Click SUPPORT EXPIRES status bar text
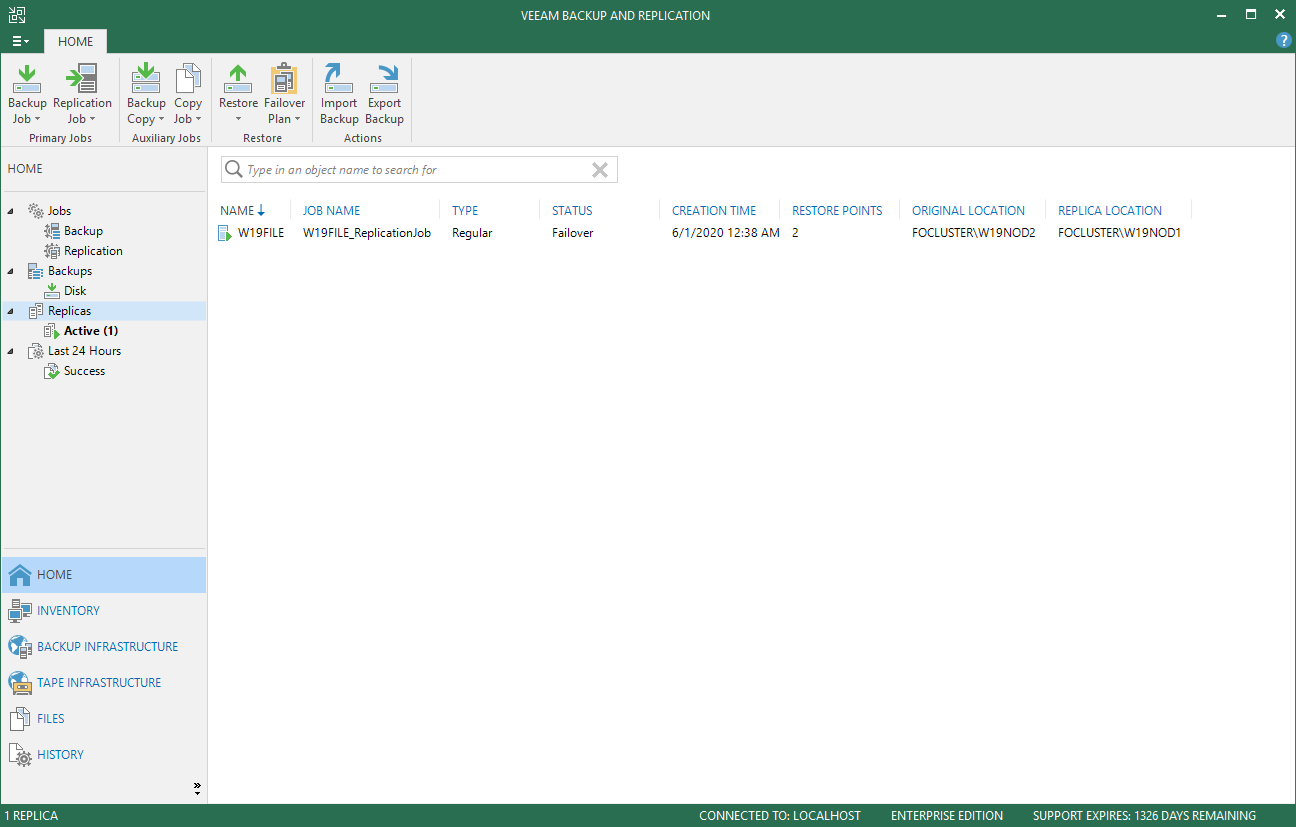 tap(1144, 816)
